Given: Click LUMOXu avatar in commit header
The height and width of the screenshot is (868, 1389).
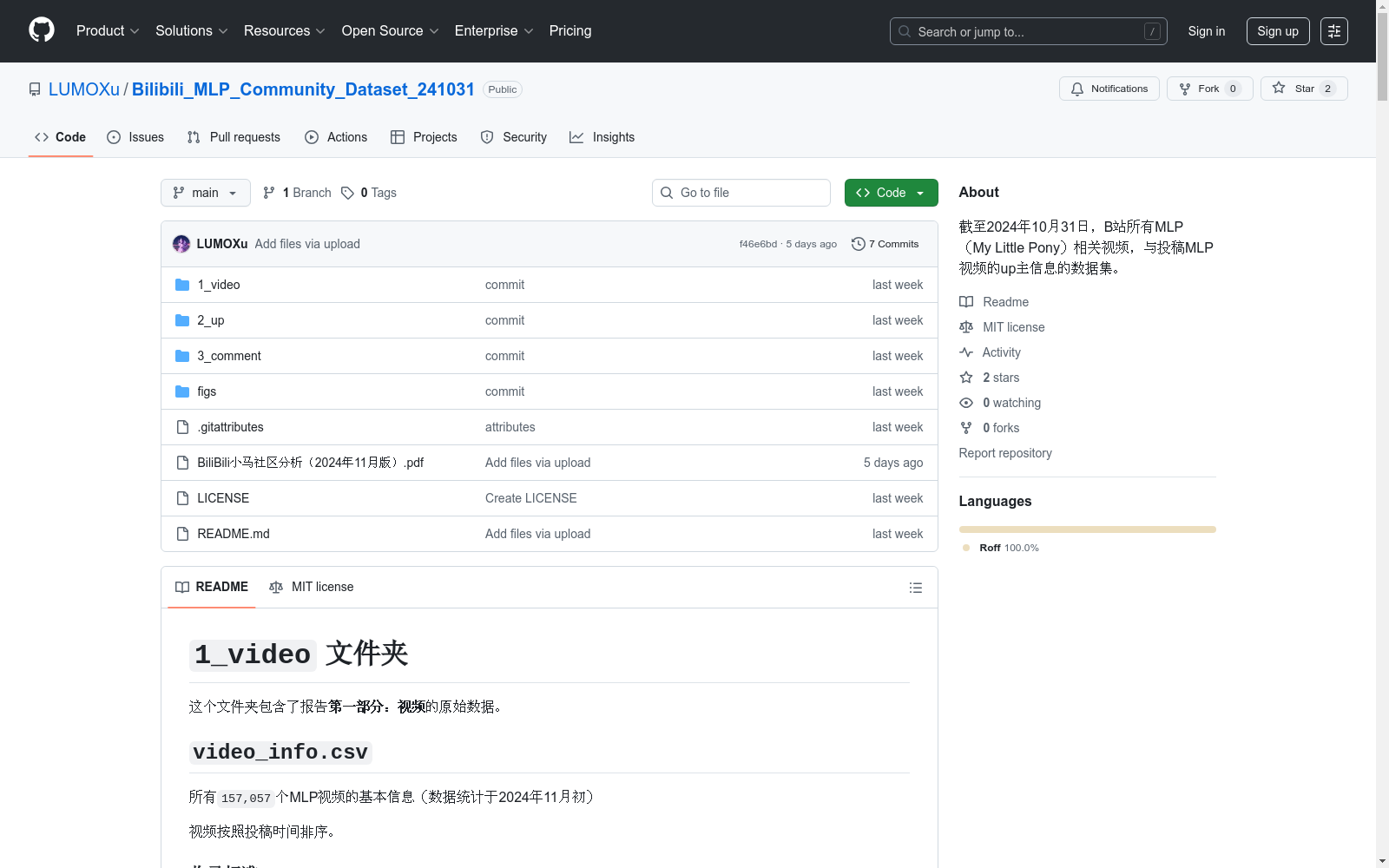Looking at the screenshot, I should 181,244.
